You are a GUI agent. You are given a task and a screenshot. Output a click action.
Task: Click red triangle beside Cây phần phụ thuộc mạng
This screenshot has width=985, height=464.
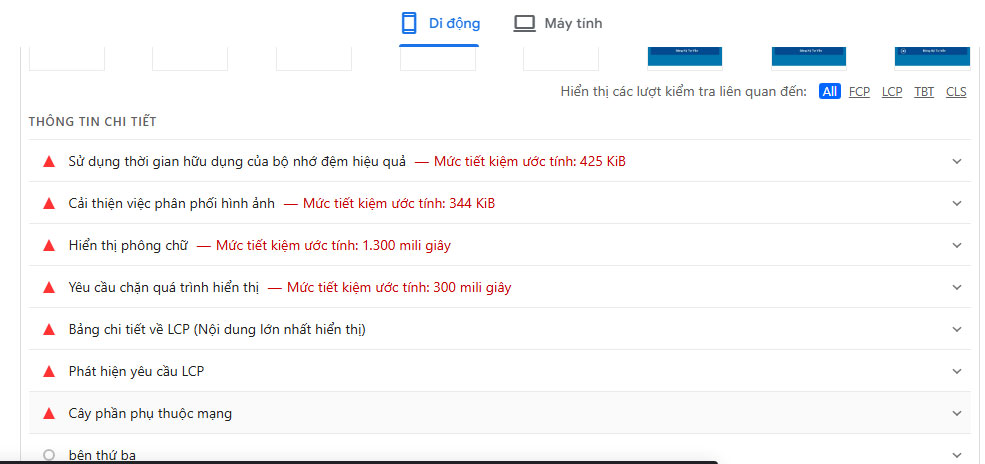click(x=49, y=413)
